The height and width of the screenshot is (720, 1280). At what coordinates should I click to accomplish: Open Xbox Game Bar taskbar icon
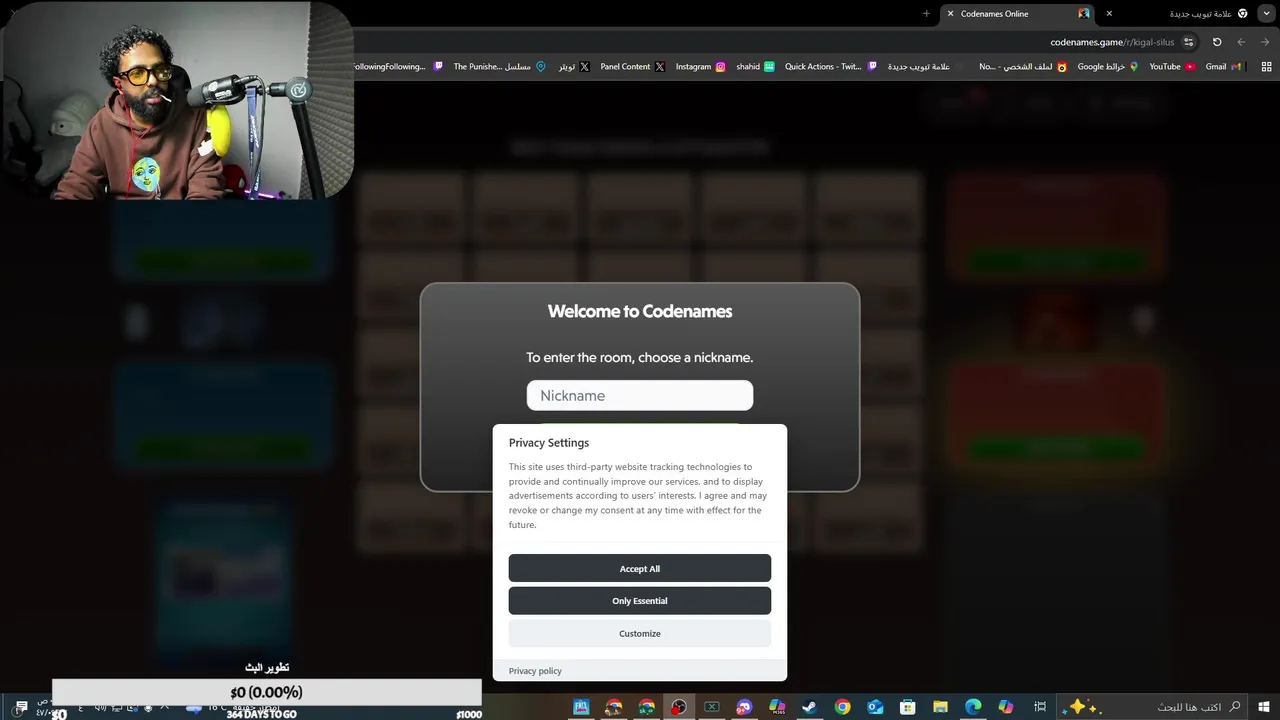(711, 707)
